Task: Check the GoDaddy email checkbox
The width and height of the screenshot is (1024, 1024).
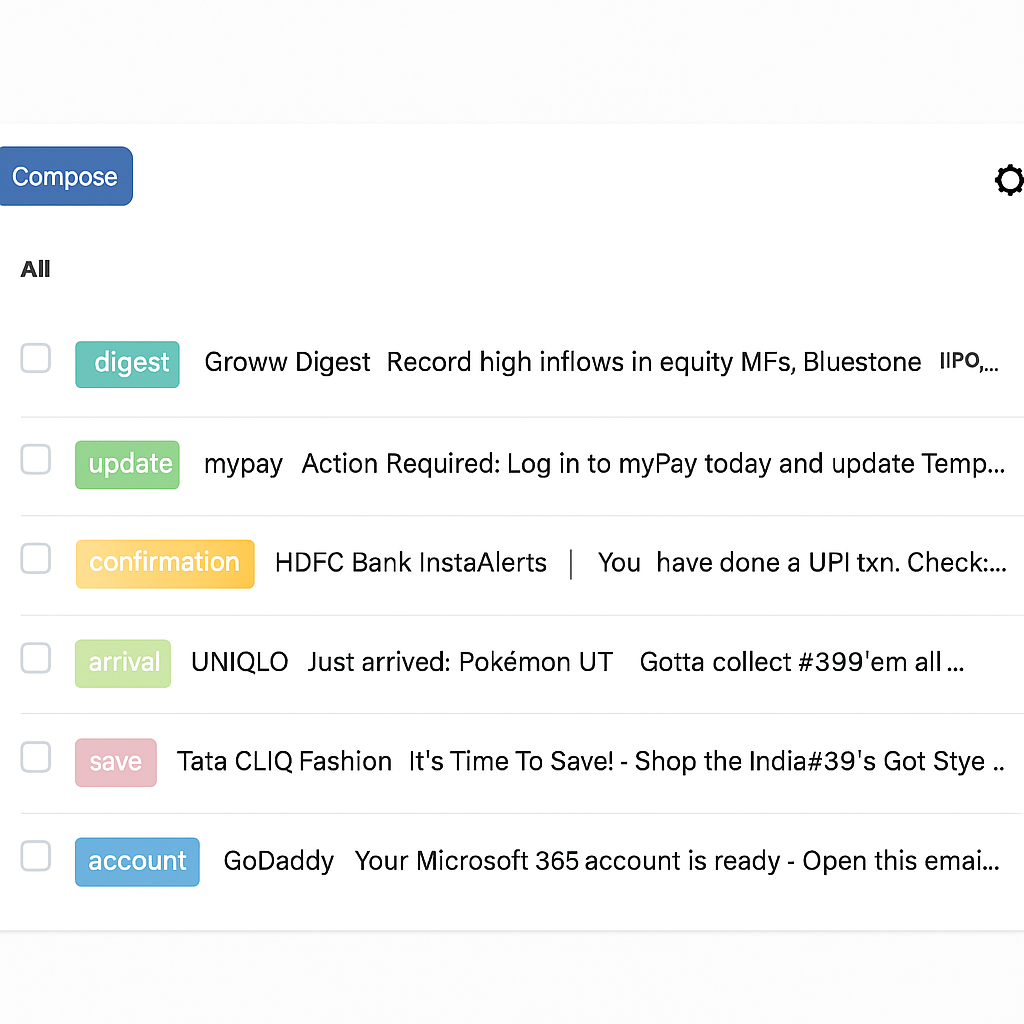Action: click(x=36, y=856)
